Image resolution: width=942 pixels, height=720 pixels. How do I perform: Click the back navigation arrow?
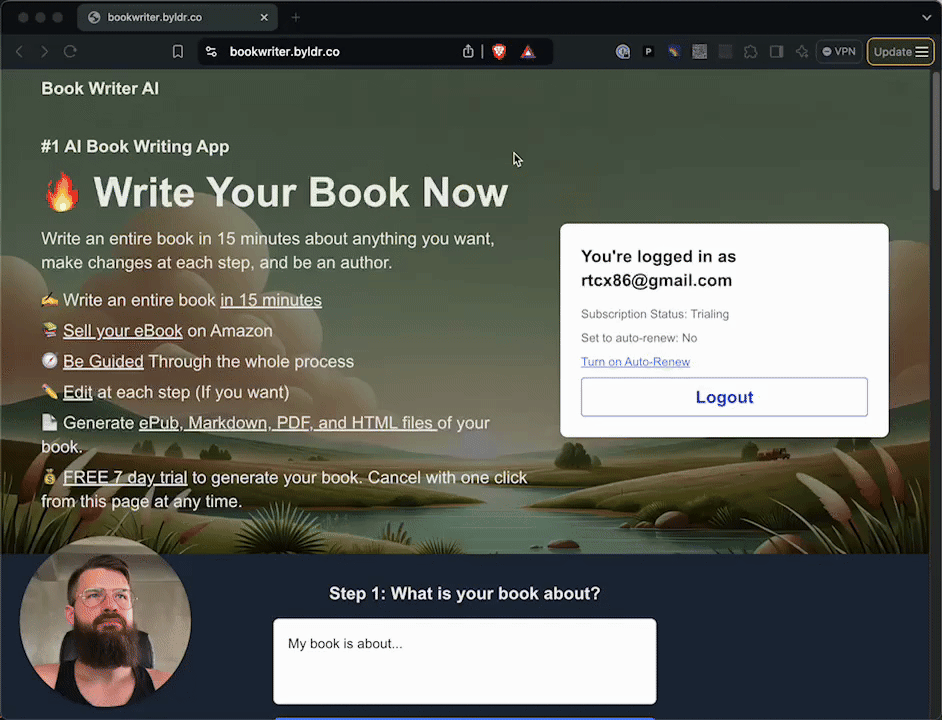coord(19,51)
